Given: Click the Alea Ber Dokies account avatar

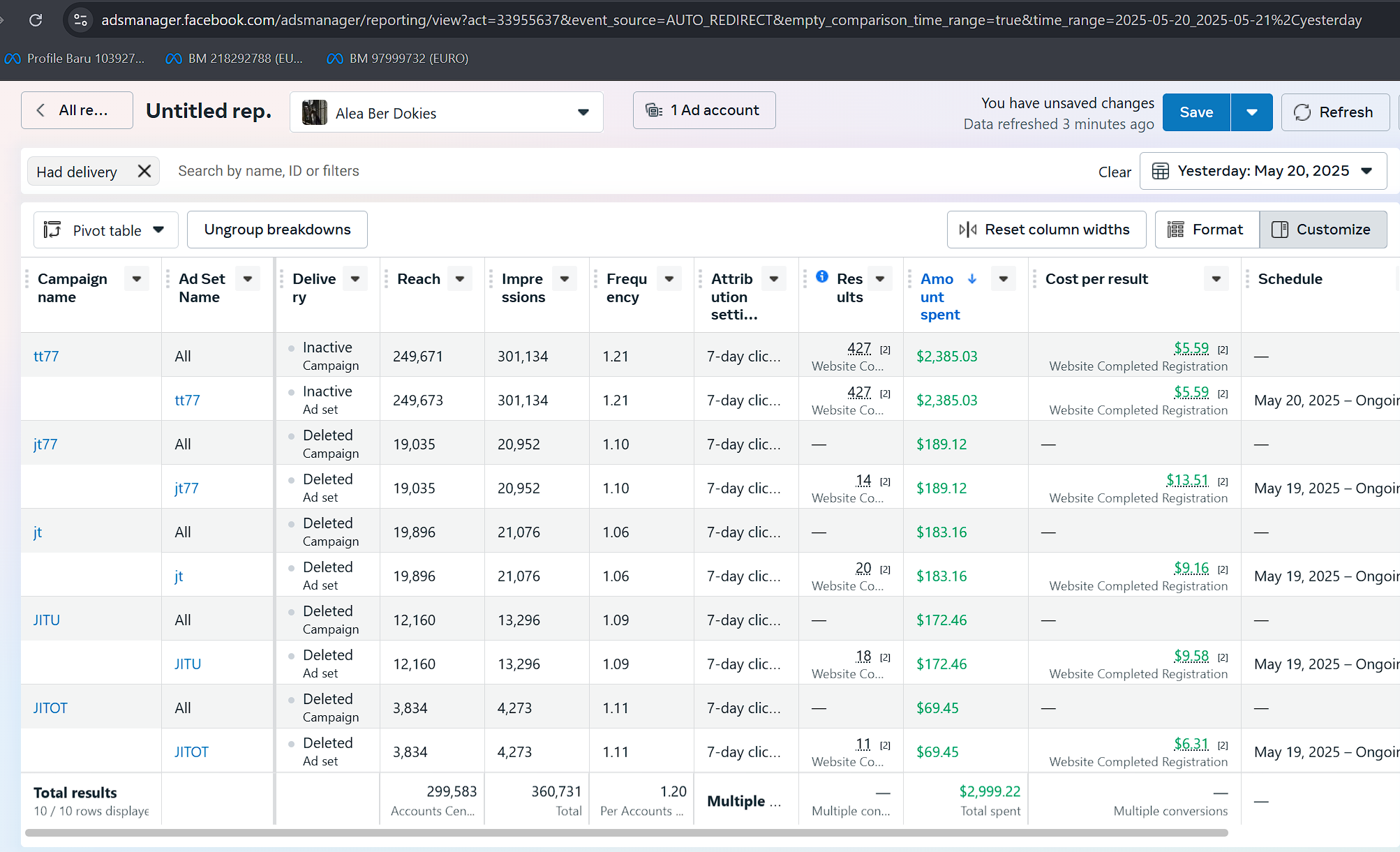Looking at the screenshot, I should pyautogui.click(x=315, y=112).
